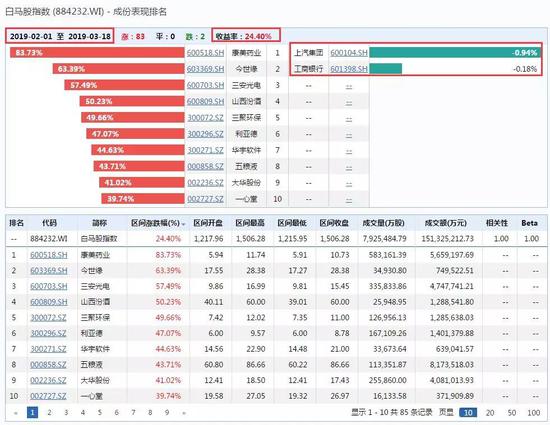Sort by 排名 column header
The image size is (550, 425).
click(16, 223)
